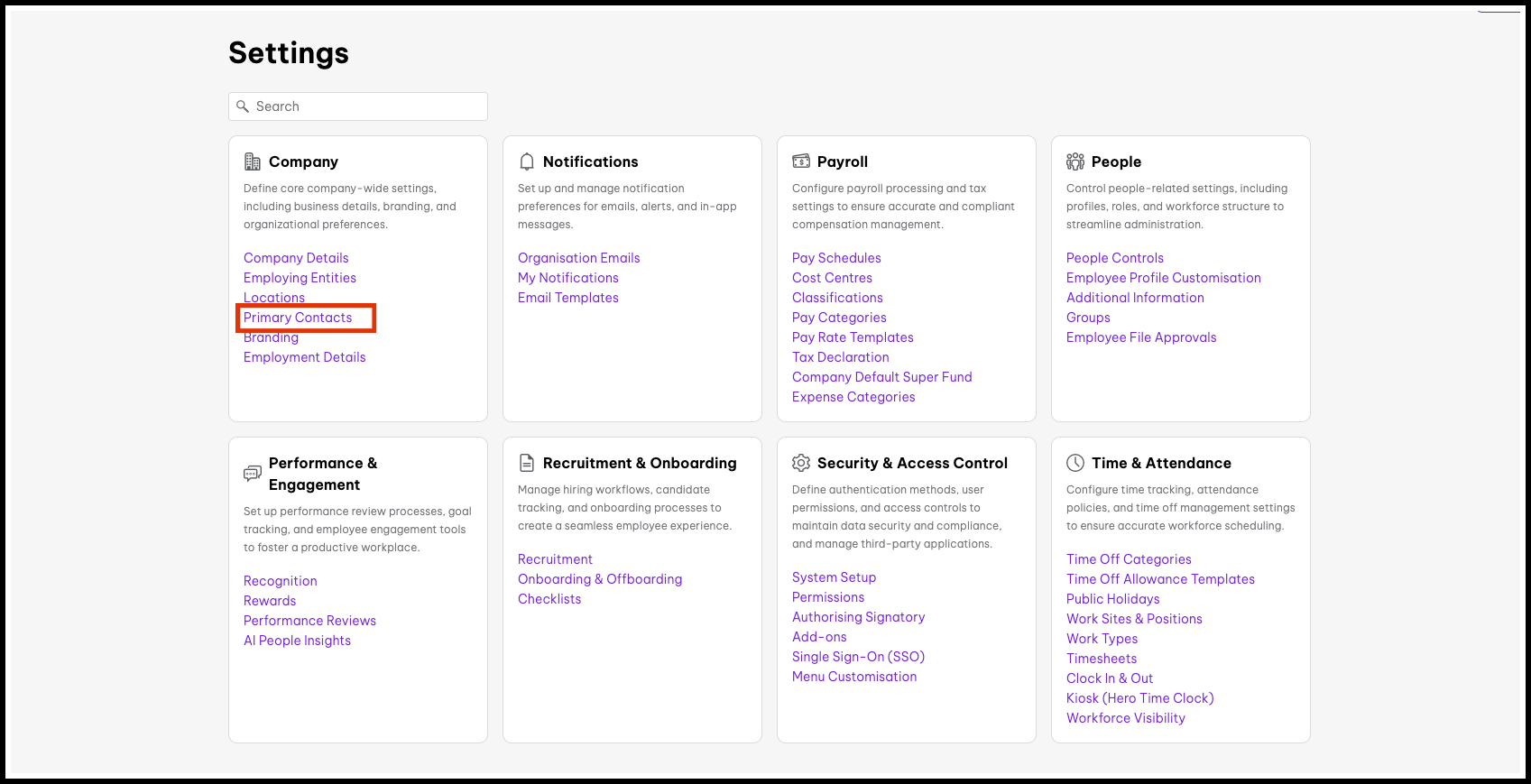Open the Company Details link
This screenshot has width=1531, height=784.
(296, 258)
